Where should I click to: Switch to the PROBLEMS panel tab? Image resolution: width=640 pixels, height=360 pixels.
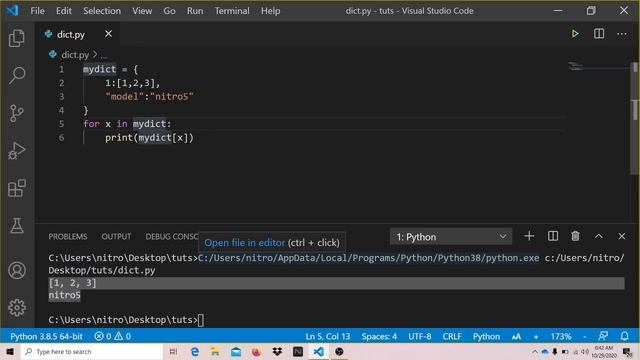pos(68,237)
